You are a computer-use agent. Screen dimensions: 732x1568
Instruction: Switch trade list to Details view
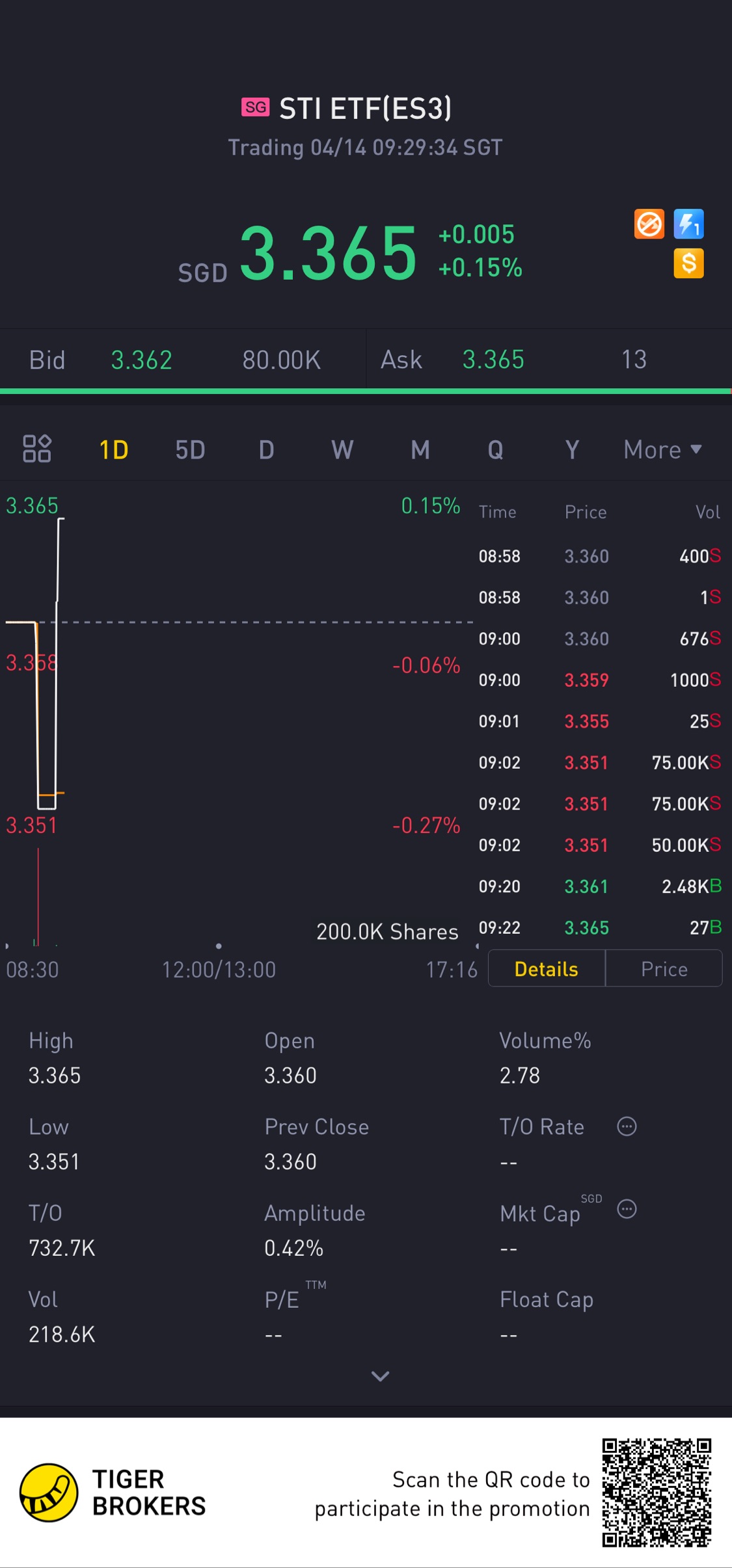547,969
